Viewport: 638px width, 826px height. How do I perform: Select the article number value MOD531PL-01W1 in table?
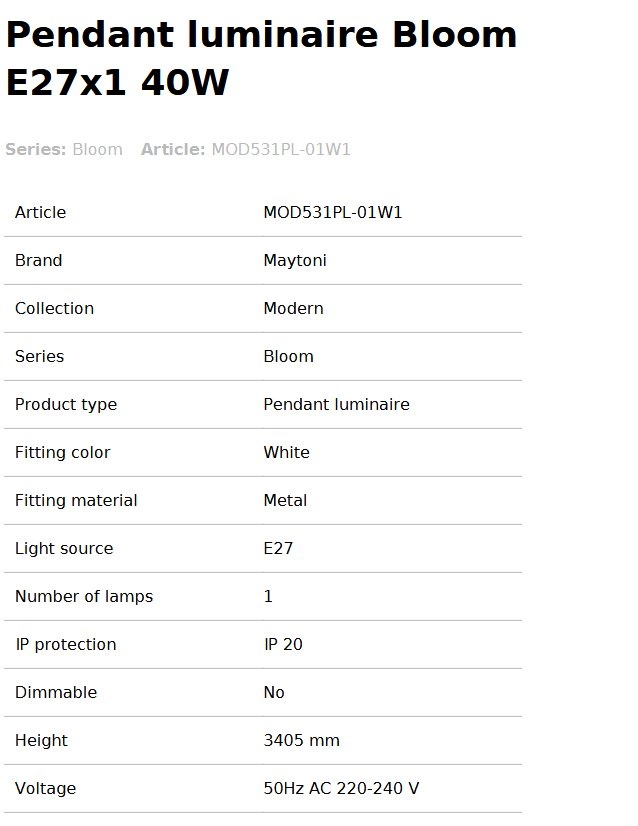point(333,212)
